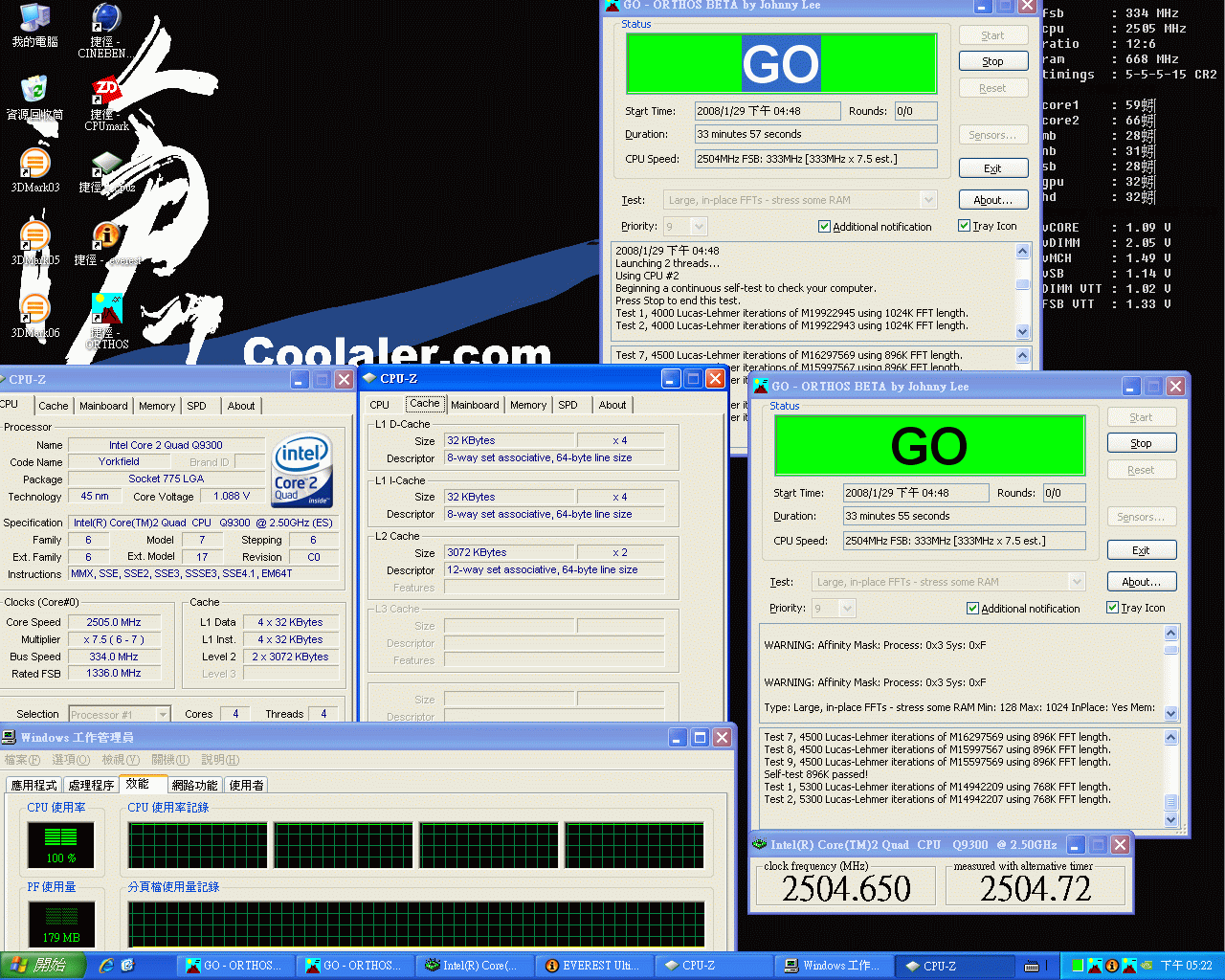Click the CPU-Z title bar icon in Cache window
This screenshot has height=980, width=1225.
(x=369, y=379)
